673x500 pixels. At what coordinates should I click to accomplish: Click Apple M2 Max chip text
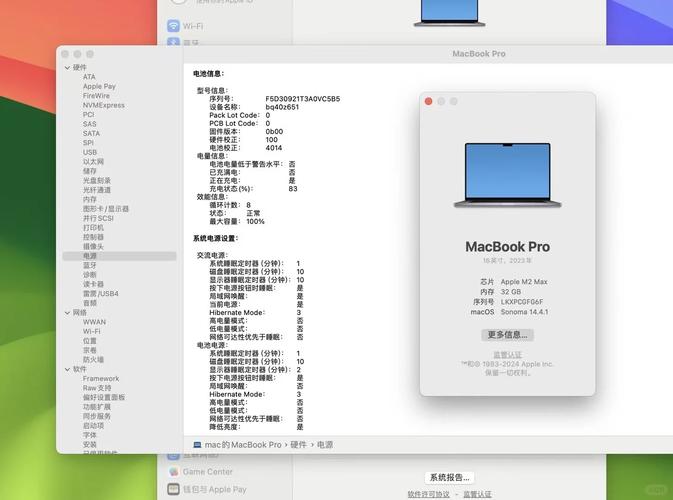coord(524,282)
